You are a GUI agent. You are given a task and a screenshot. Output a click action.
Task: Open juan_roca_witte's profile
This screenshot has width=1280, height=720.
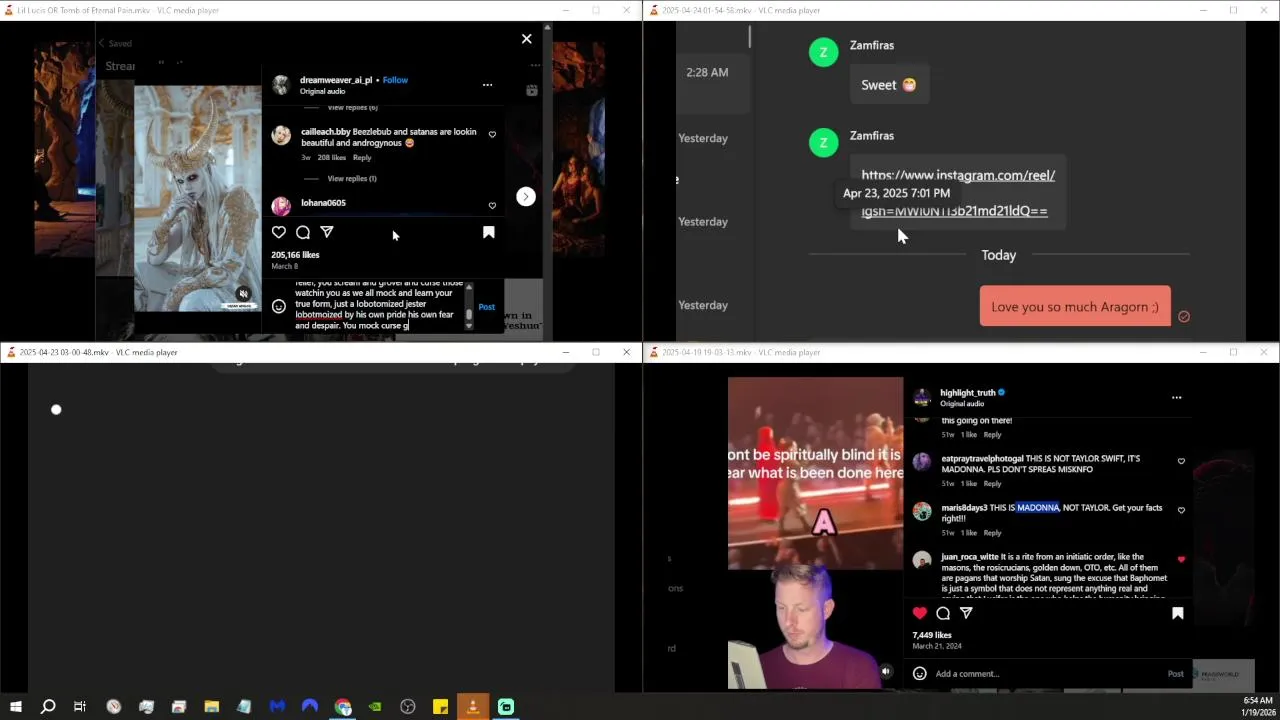coord(970,557)
